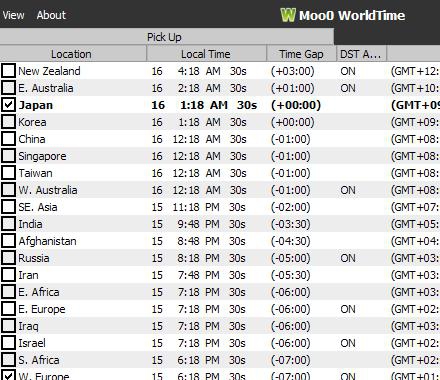This screenshot has width=440, height=380.
Task: Check the SE. Asia checkbox
Action: click(8, 207)
